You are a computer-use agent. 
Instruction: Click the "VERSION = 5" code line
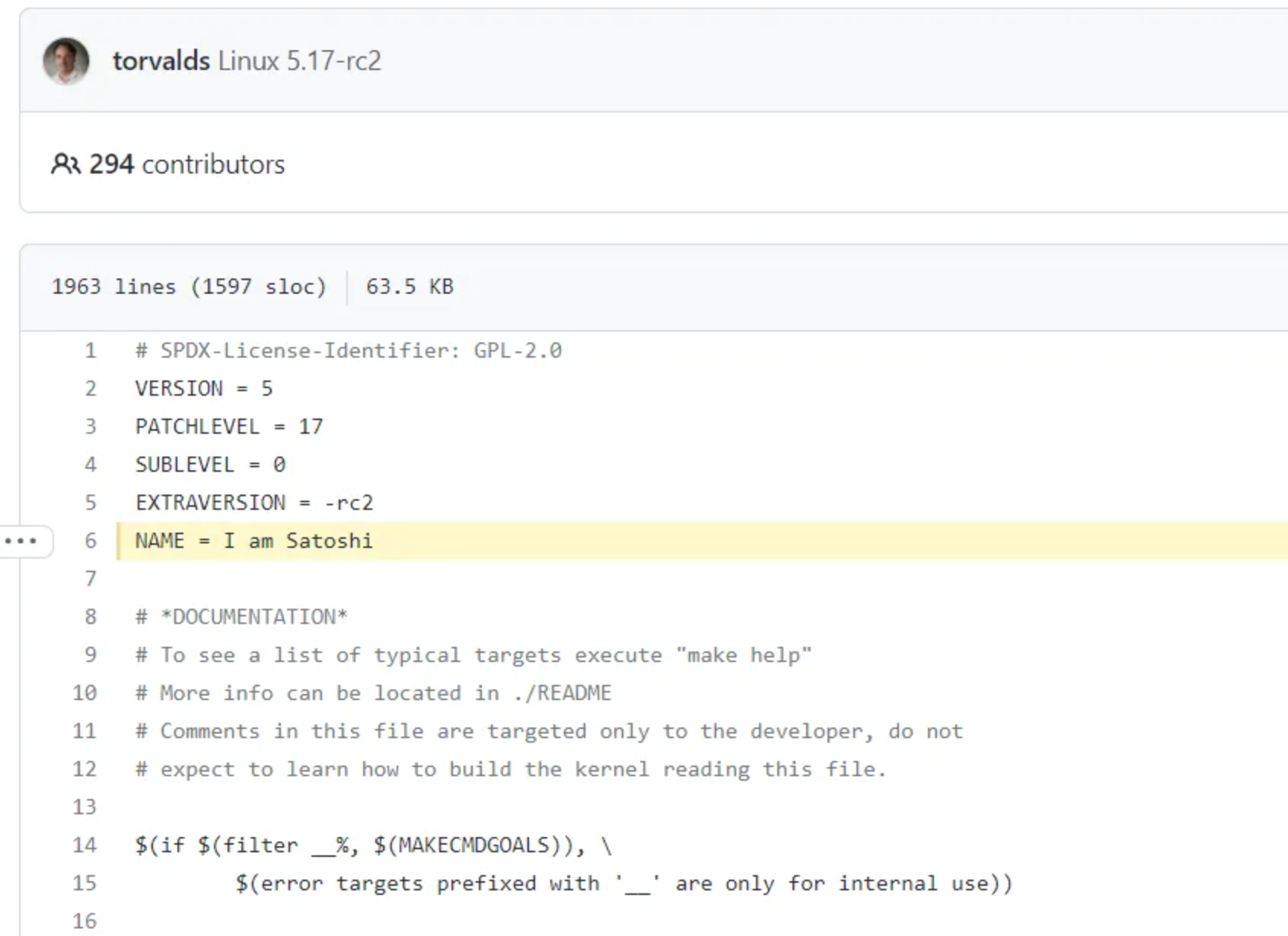coord(203,389)
